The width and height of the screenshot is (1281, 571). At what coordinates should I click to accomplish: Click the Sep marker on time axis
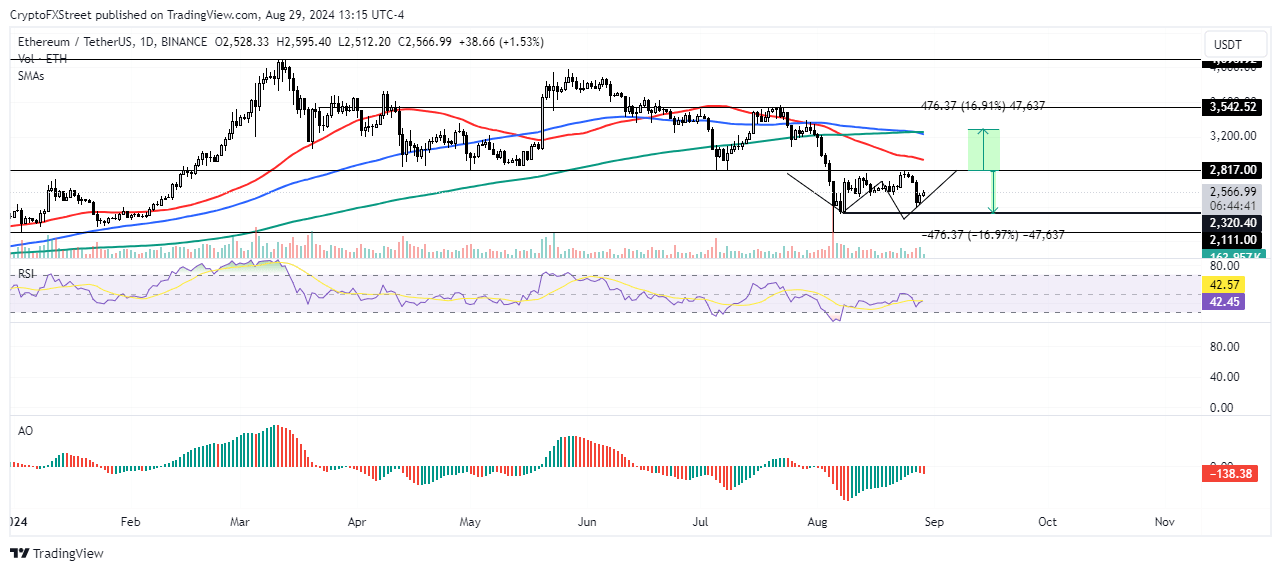pyautogui.click(x=932, y=522)
